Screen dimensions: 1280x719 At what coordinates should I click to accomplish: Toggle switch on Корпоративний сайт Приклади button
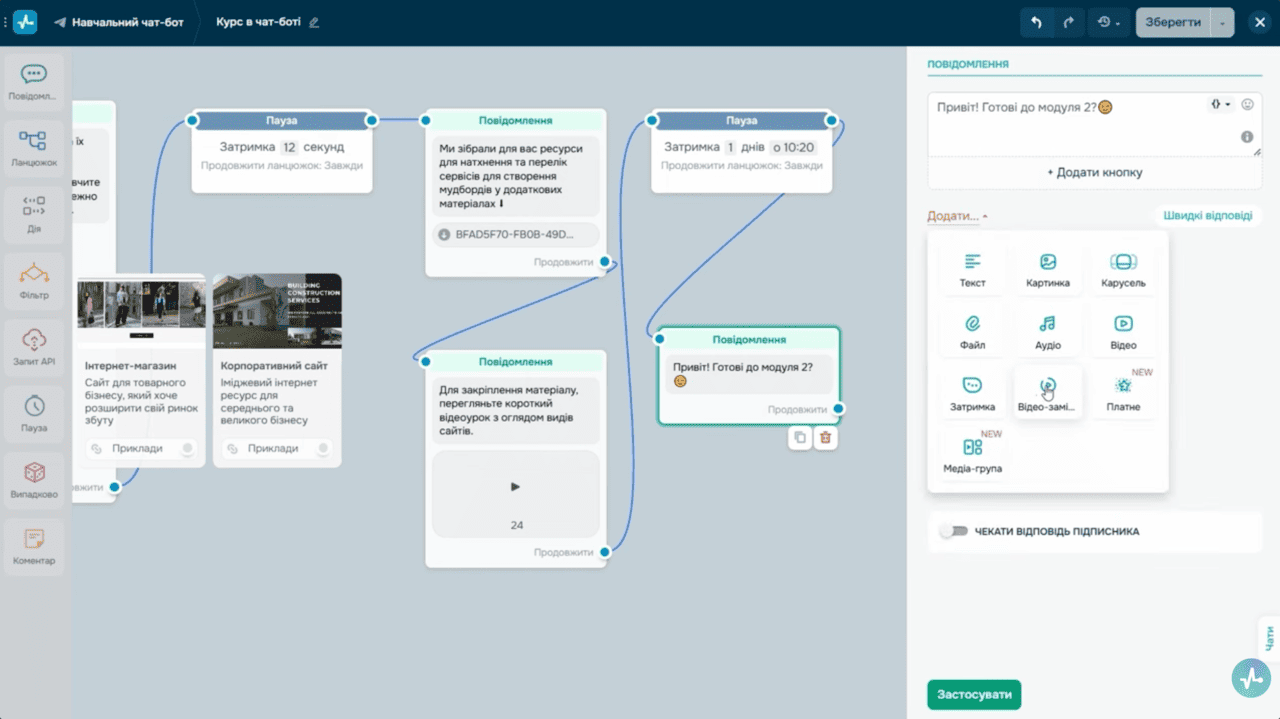coord(322,448)
